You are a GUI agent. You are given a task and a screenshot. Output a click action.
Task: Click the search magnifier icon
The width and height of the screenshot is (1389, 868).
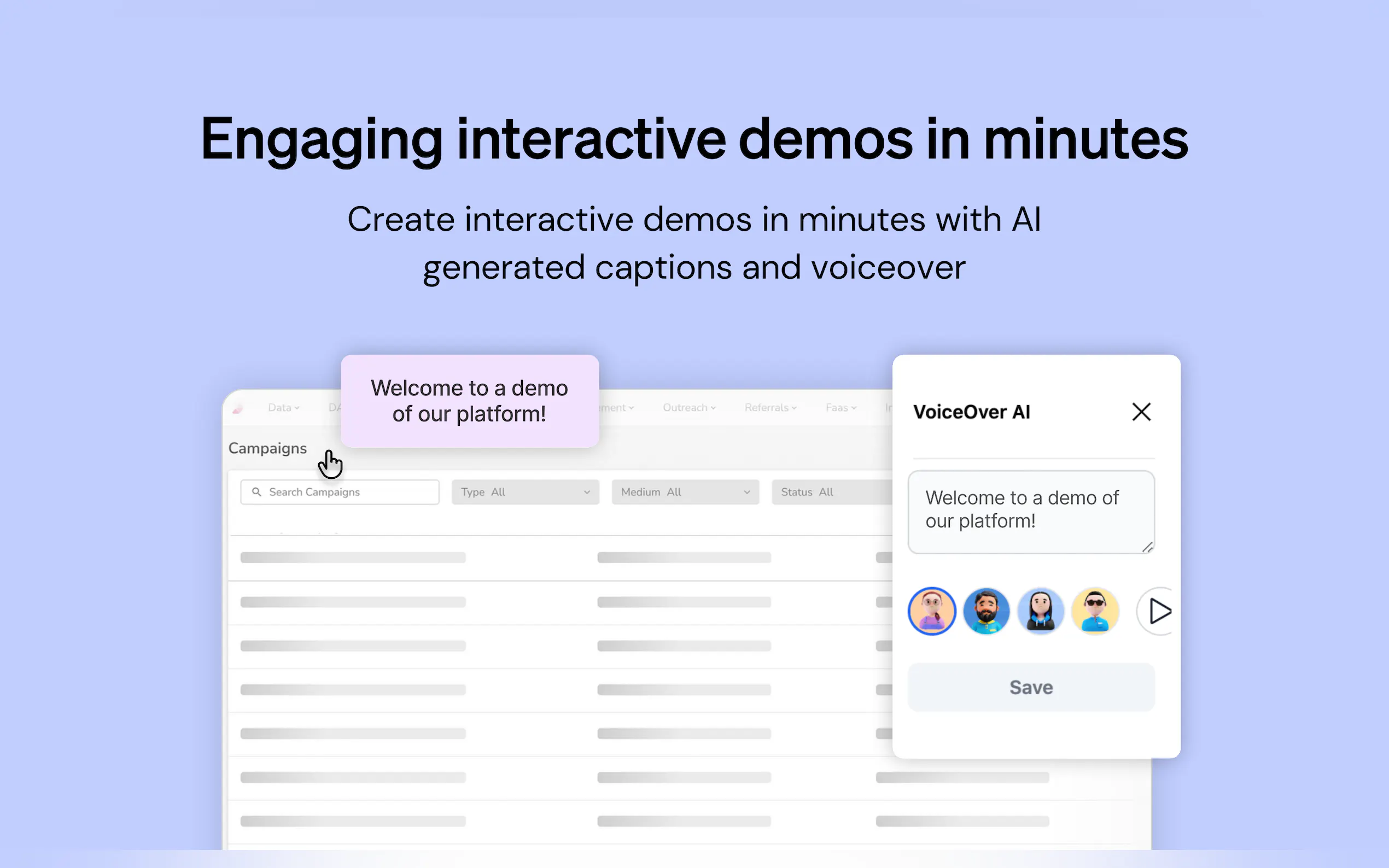(256, 492)
